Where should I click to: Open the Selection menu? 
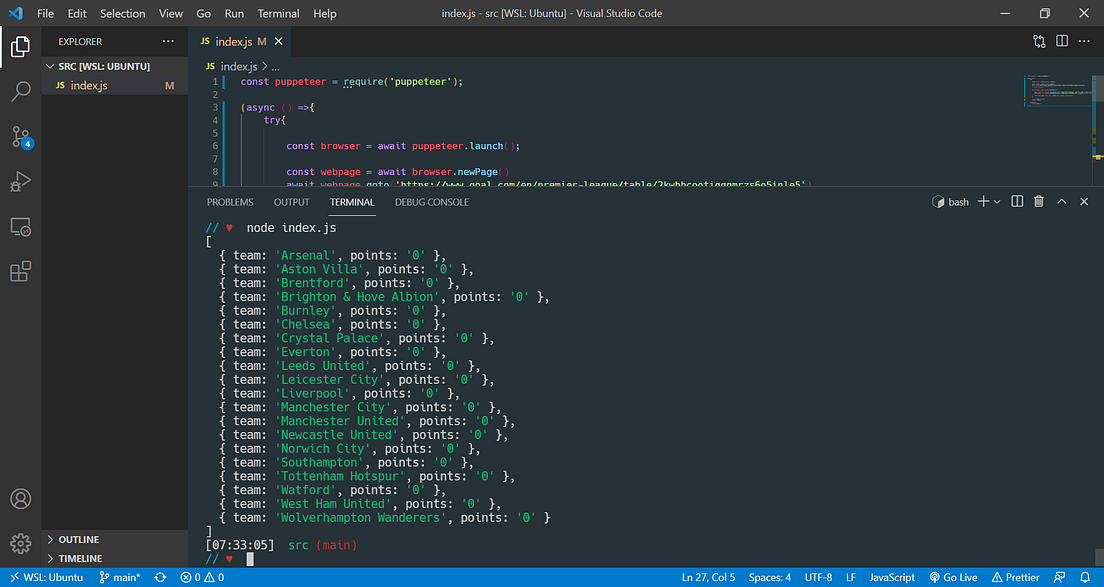click(123, 13)
